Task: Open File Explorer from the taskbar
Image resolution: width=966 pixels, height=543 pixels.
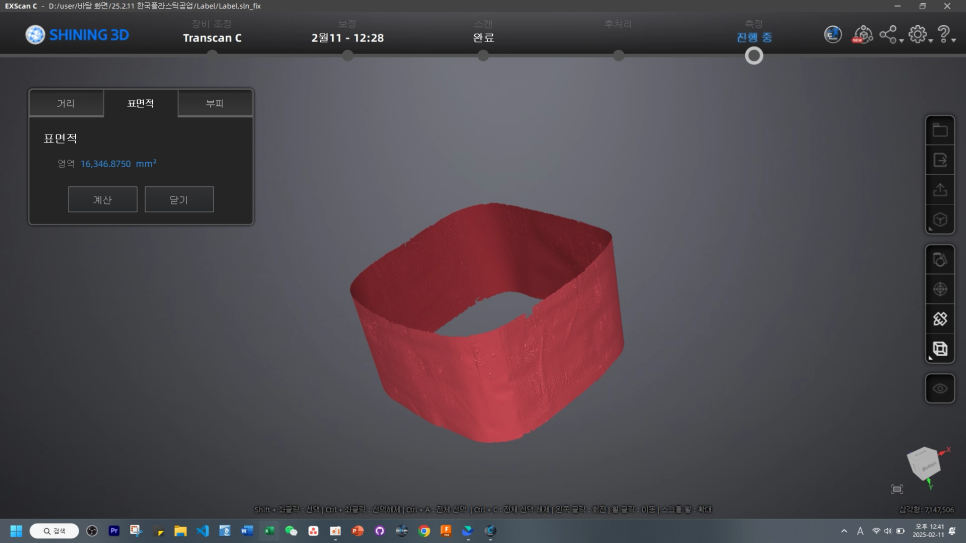Action: (x=181, y=531)
